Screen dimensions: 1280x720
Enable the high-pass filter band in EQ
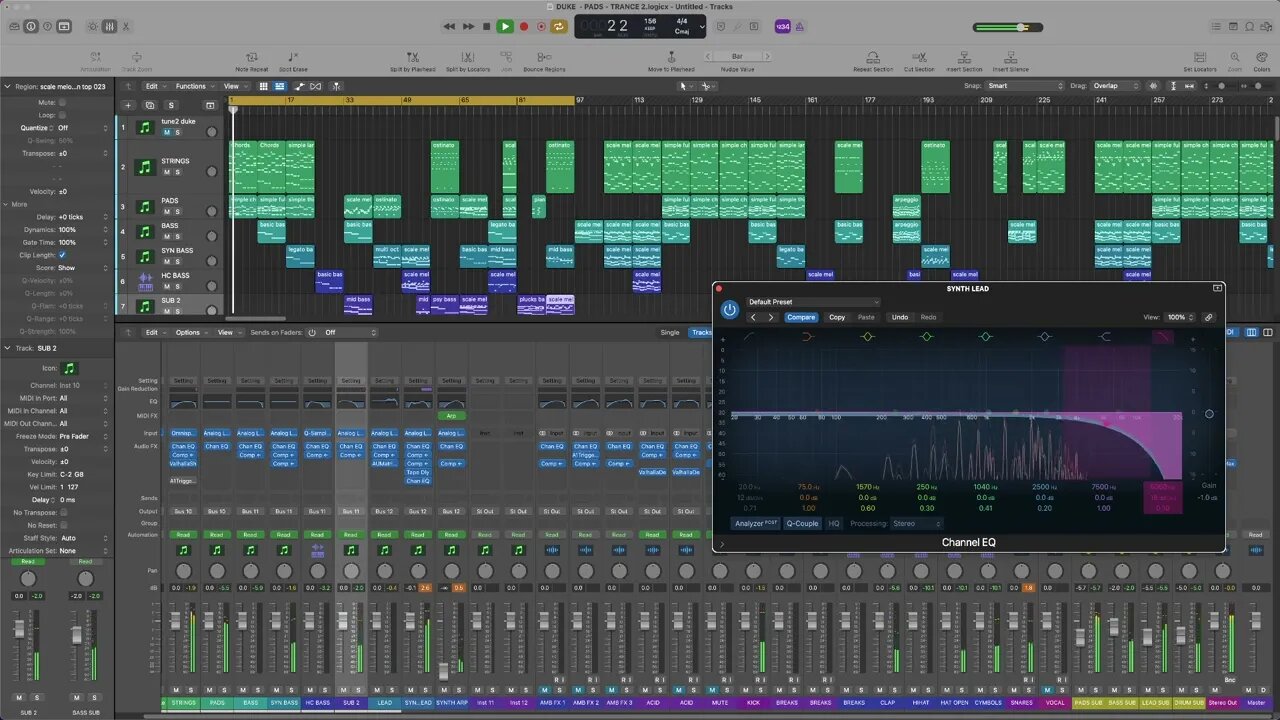748,337
